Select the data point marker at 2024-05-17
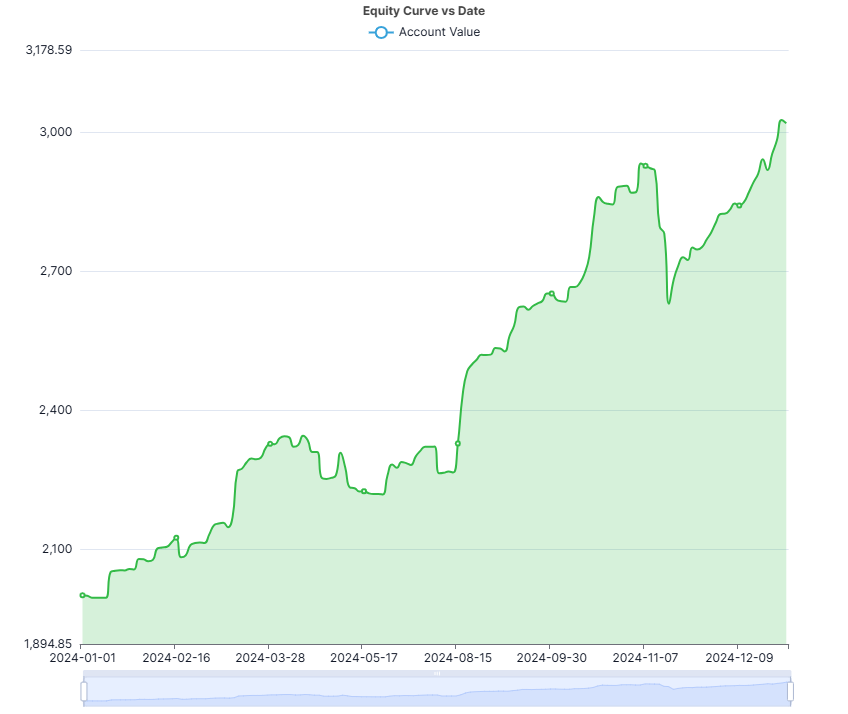The width and height of the screenshot is (848, 714). [364, 491]
